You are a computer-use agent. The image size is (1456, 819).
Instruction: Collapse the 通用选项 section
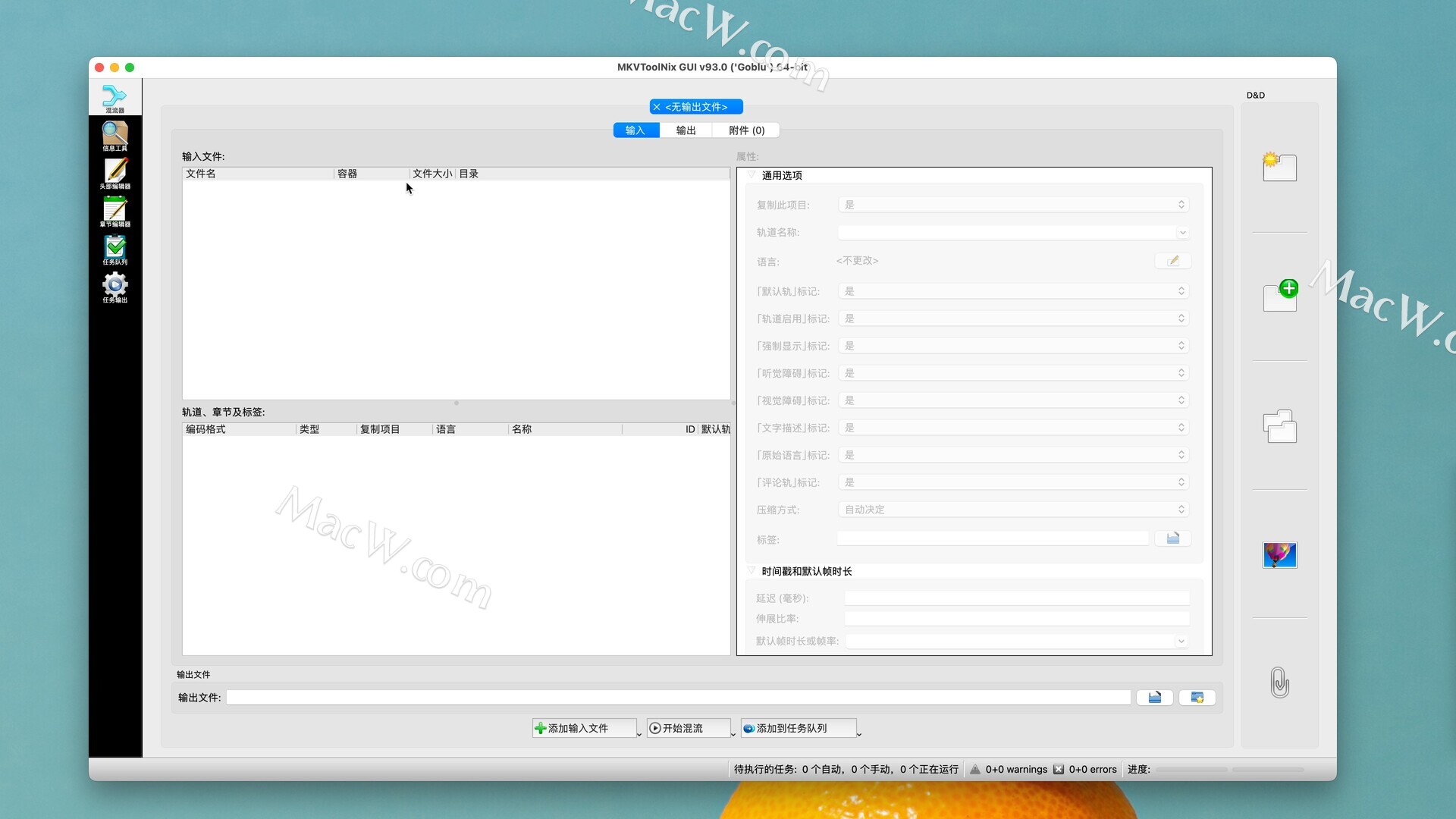(x=752, y=175)
